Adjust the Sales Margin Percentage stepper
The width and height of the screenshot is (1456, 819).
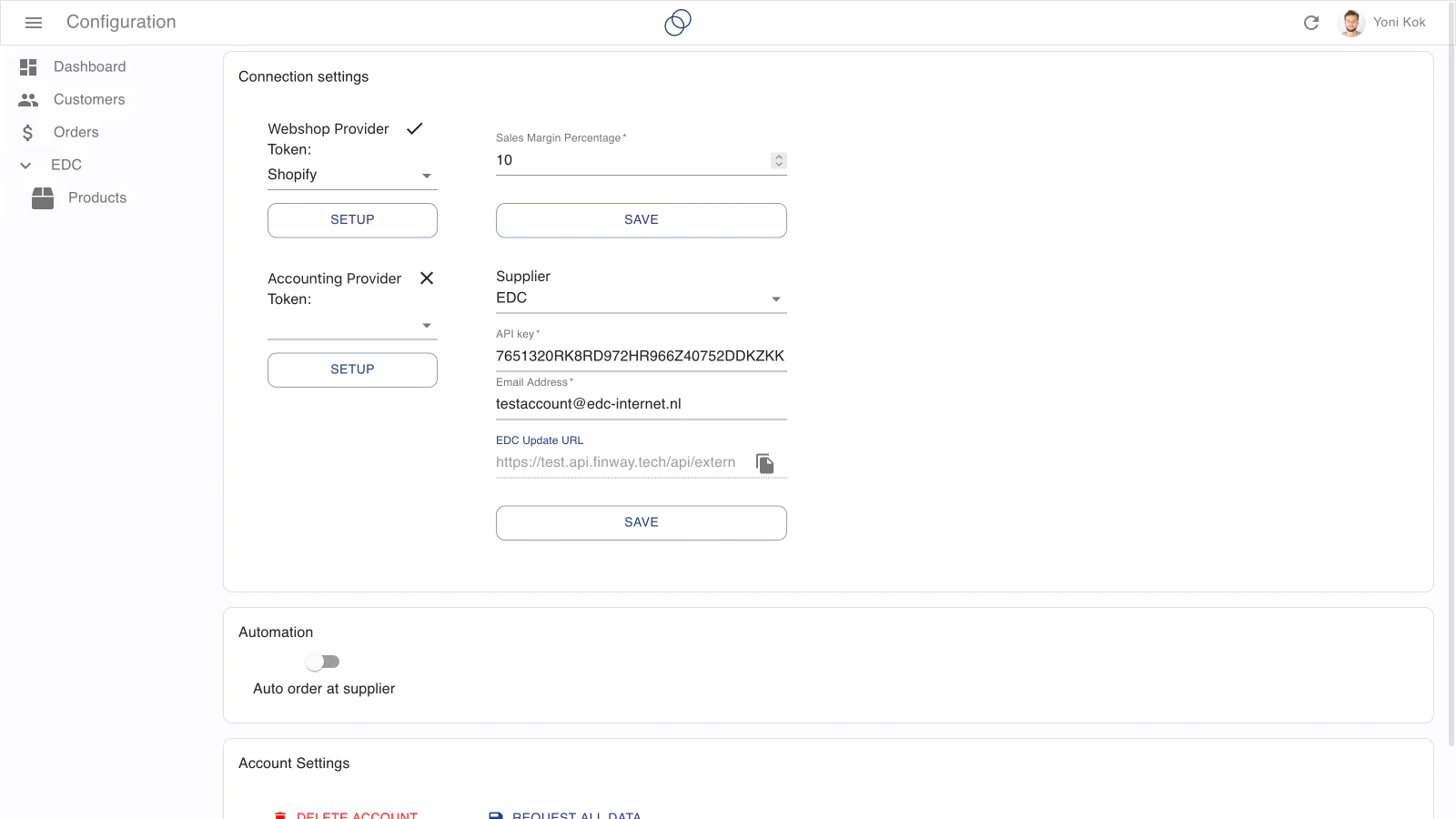click(x=779, y=160)
